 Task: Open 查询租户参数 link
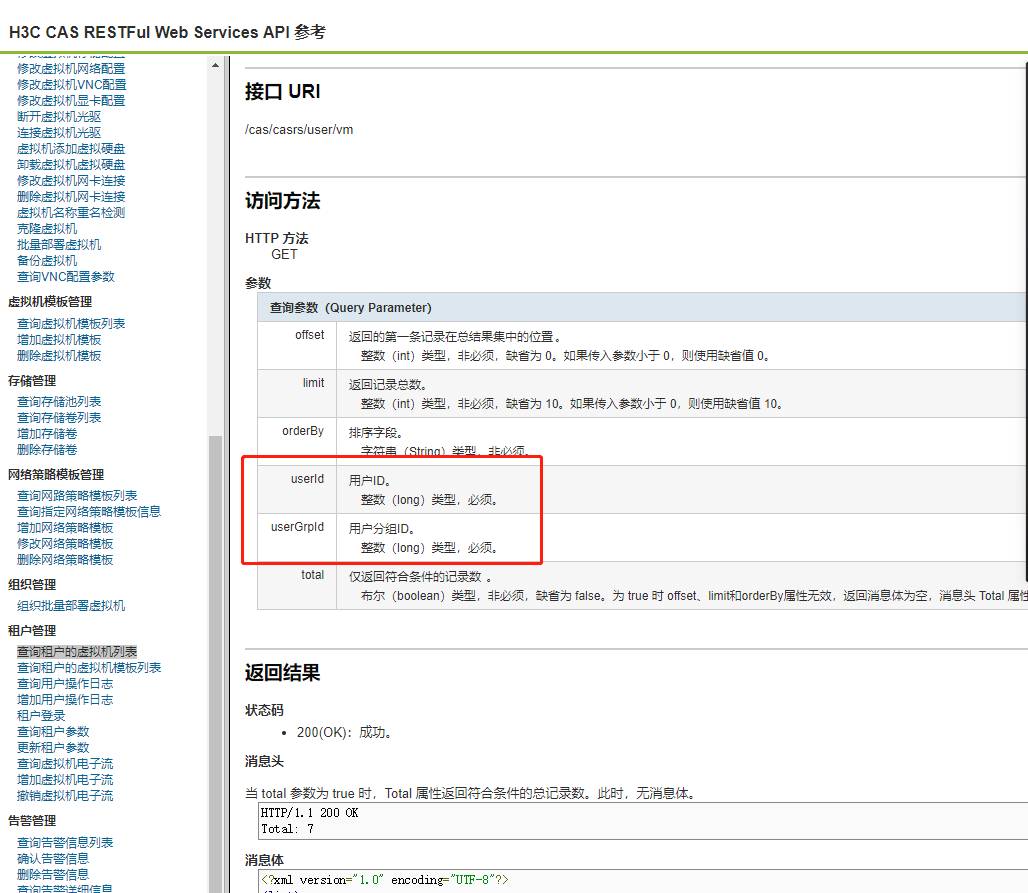pyautogui.click(x=53, y=732)
